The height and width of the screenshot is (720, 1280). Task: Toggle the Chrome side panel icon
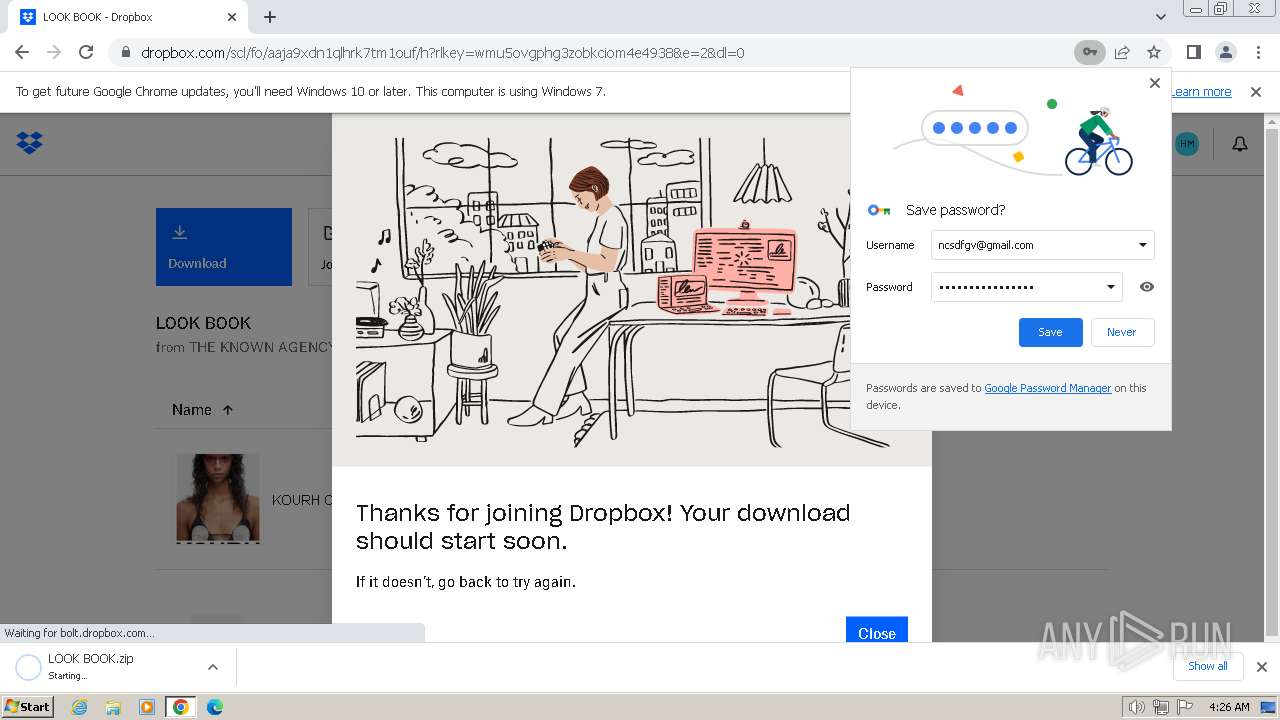(x=1193, y=52)
